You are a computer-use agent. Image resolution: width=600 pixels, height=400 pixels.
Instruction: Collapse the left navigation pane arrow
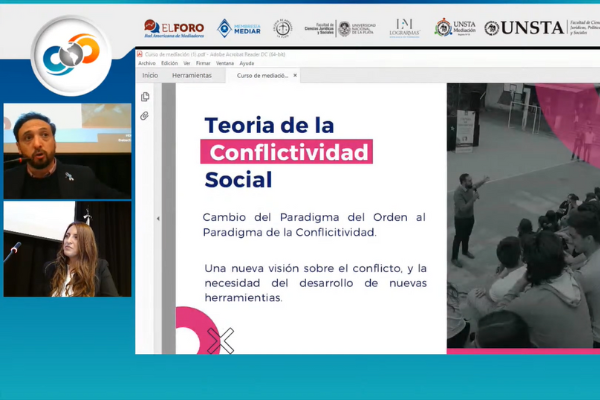[157, 218]
